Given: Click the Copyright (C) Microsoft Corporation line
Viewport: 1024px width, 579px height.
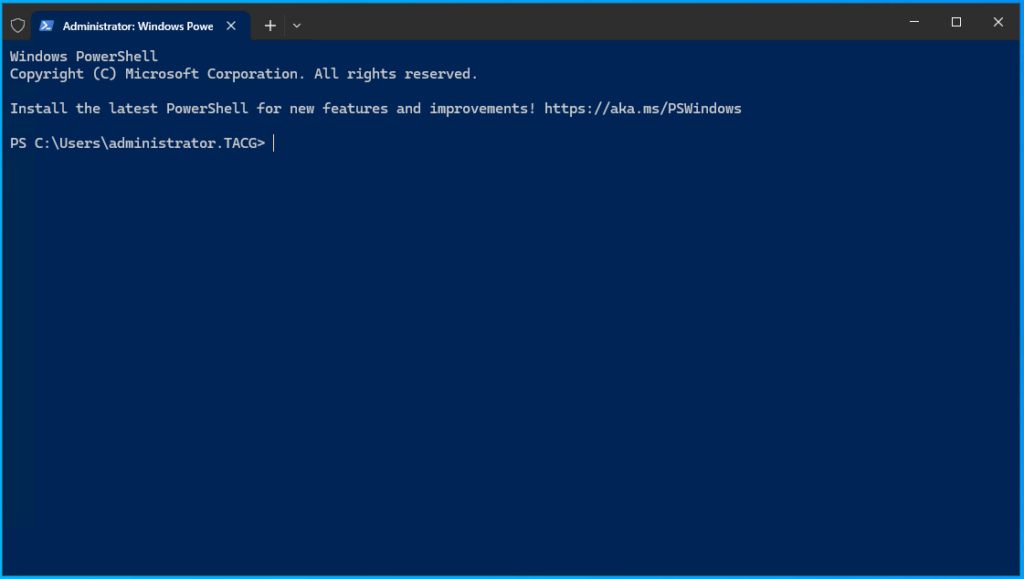Looking at the screenshot, I should (244, 74).
